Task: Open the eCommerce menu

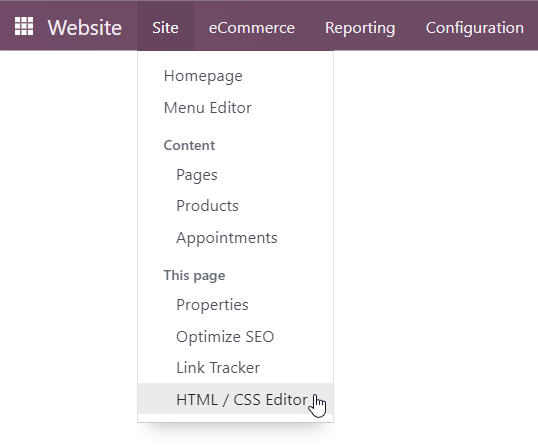Action: (252, 27)
